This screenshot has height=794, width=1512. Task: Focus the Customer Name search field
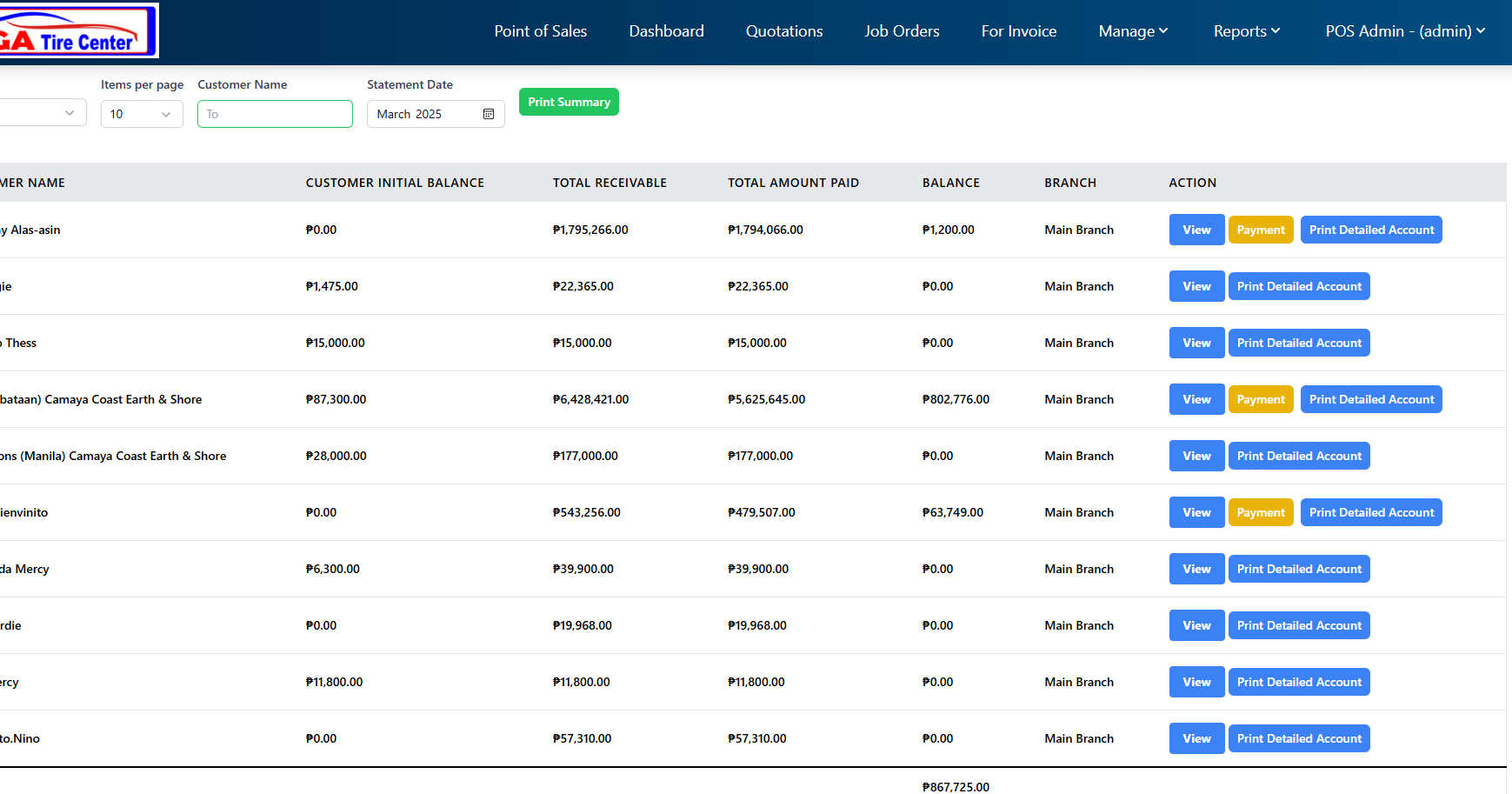(x=275, y=114)
